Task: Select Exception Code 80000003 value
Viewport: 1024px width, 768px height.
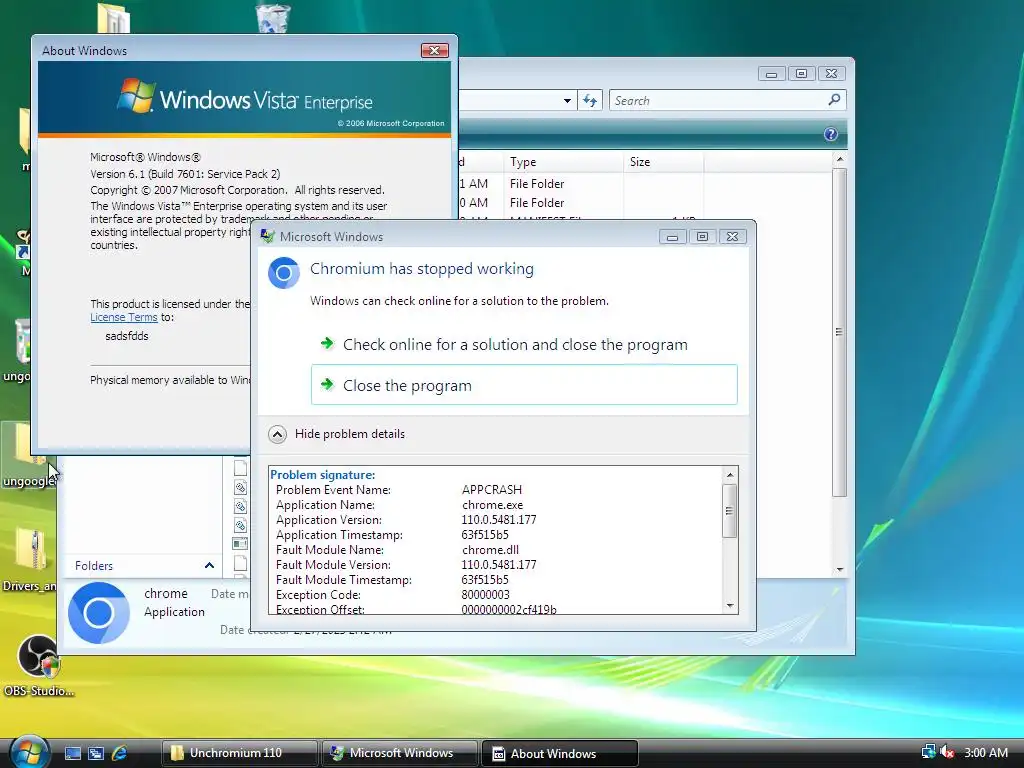Action: pos(485,595)
